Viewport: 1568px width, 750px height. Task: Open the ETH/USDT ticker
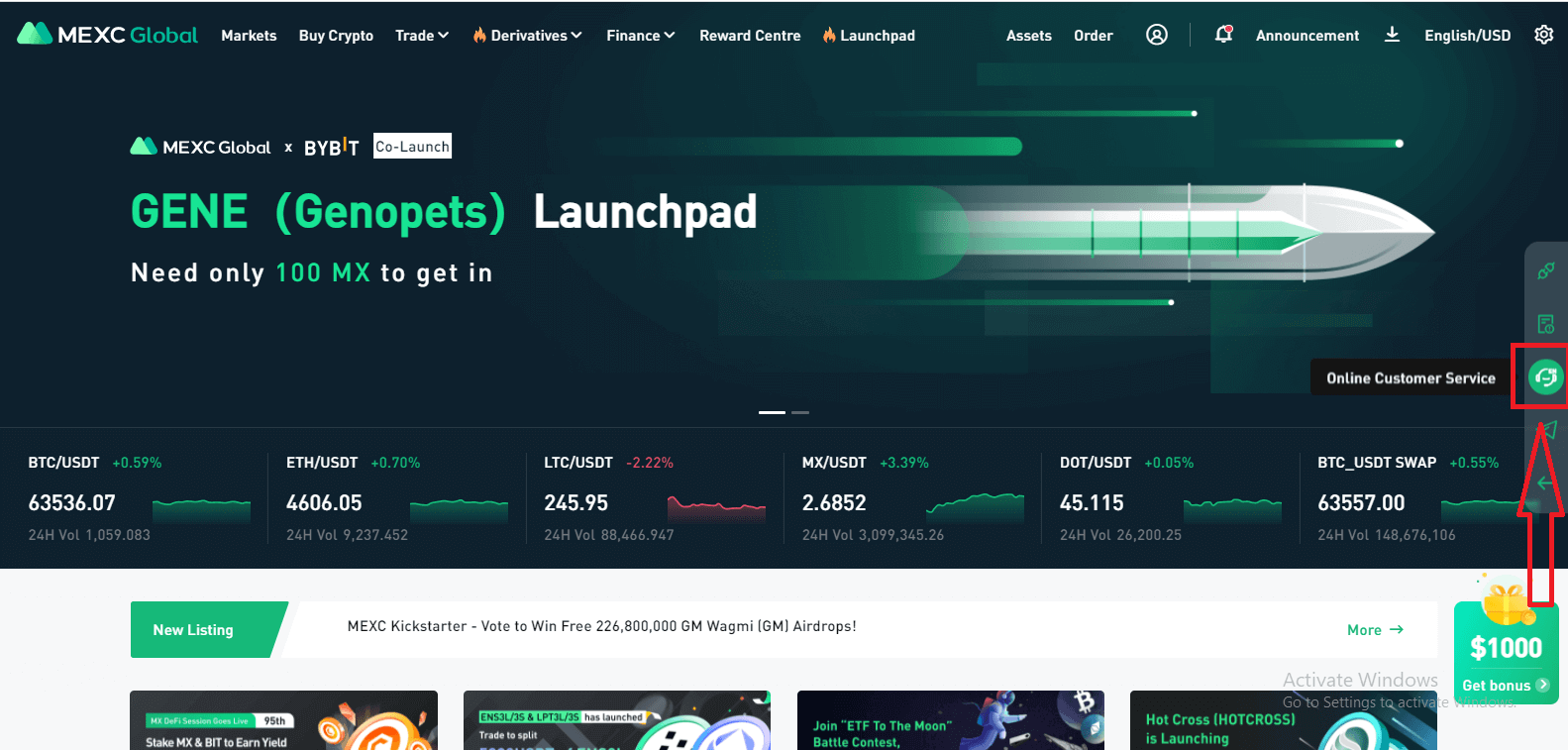point(322,463)
